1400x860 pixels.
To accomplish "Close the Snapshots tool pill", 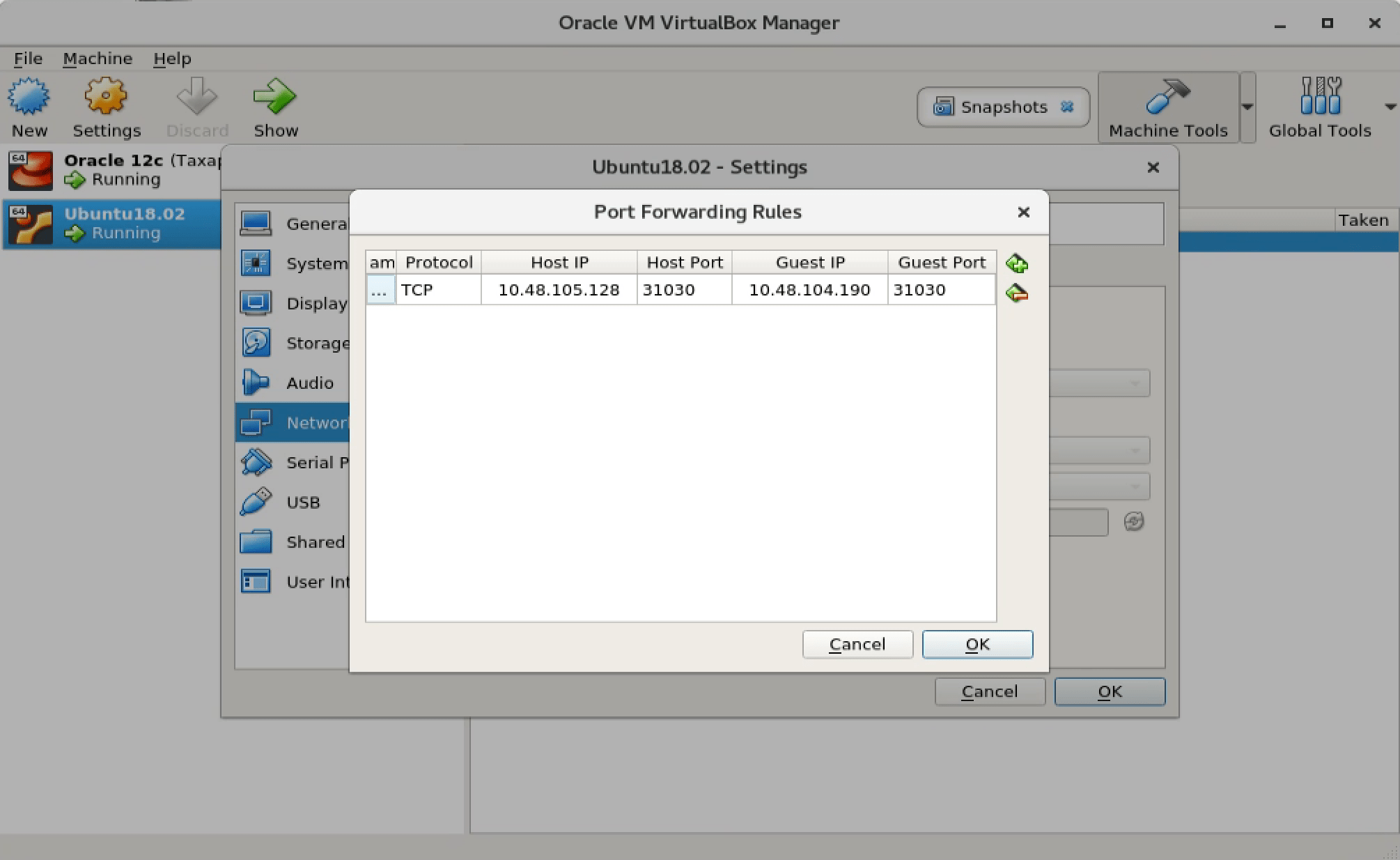I will tap(1067, 107).
